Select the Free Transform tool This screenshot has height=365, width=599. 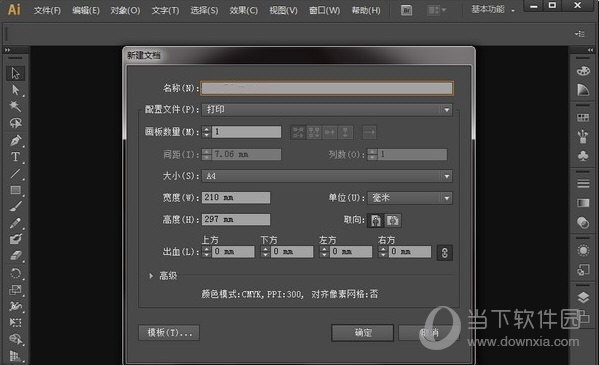[x=15, y=323]
